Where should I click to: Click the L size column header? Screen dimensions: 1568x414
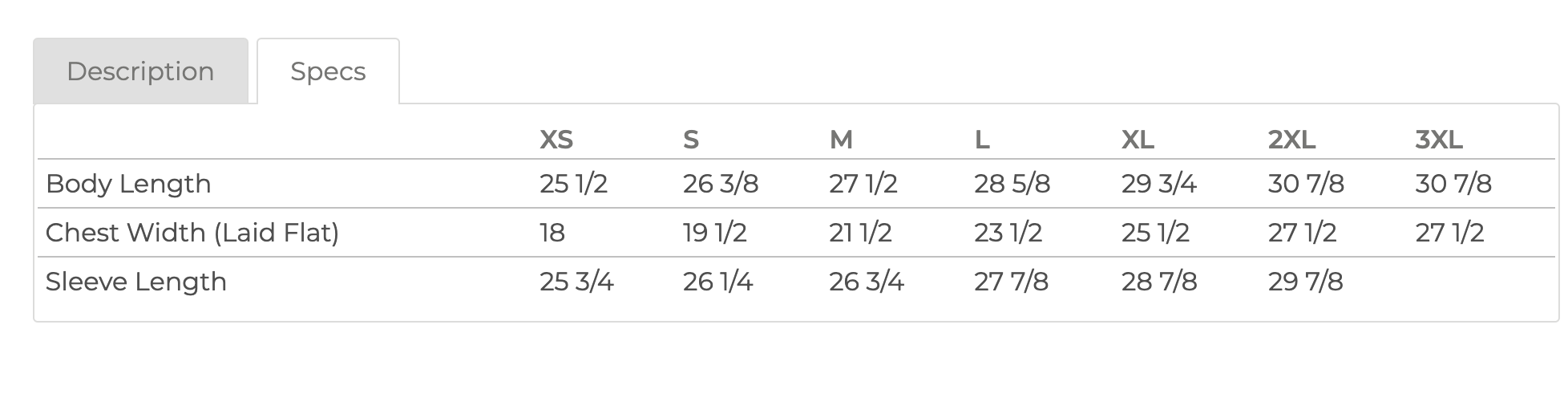tap(982, 140)
